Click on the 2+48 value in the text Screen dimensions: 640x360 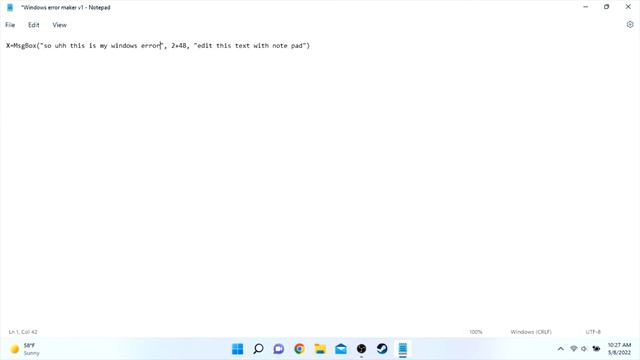(180, 46)
